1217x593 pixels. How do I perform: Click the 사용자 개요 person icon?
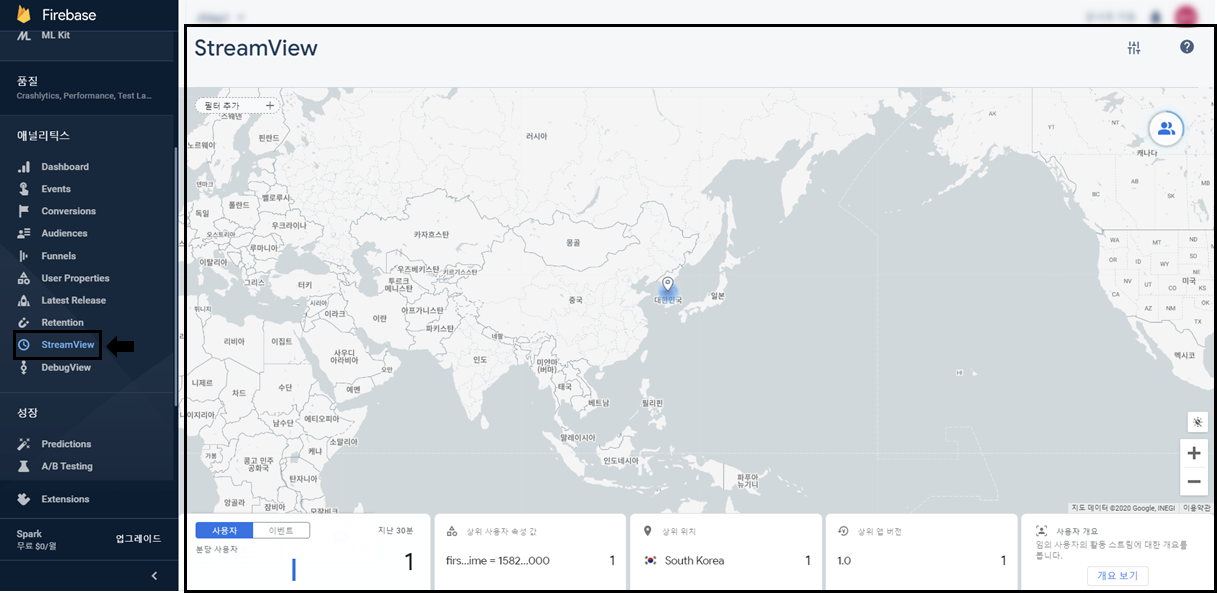pyautogui.click(x=1041, y=531)
